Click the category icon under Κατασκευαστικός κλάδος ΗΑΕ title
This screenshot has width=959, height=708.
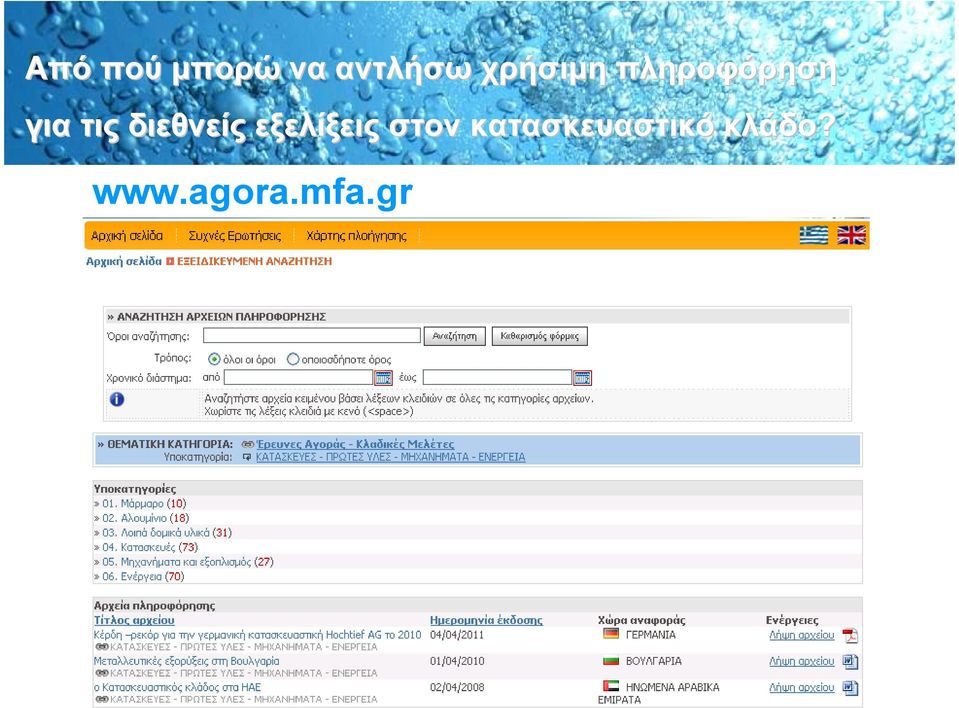tap(102, 699)
